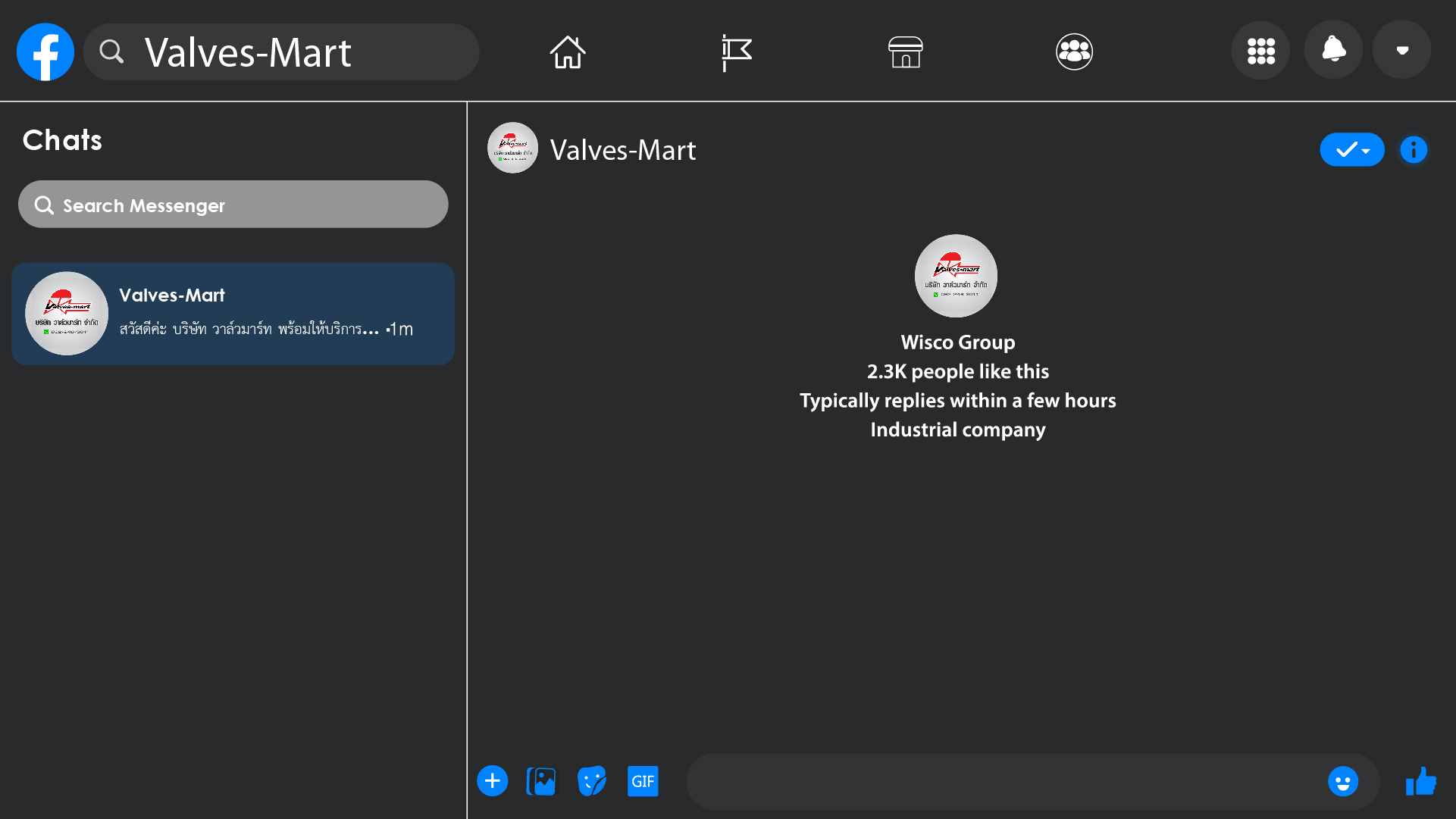The height and width of the screenshot is (819, 1456).
Task: Open the Marketplace storefront tab
Action: coord(905,52)
